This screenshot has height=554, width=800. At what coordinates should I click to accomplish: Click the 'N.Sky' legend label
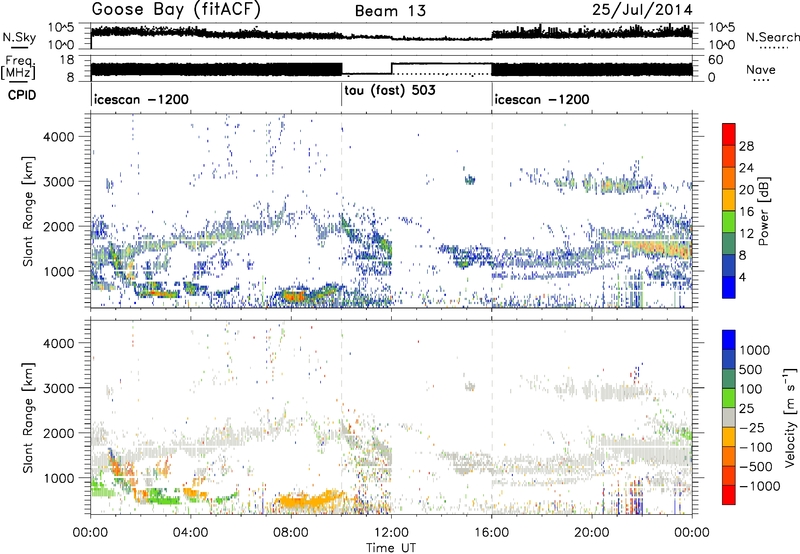click(19, 37)
